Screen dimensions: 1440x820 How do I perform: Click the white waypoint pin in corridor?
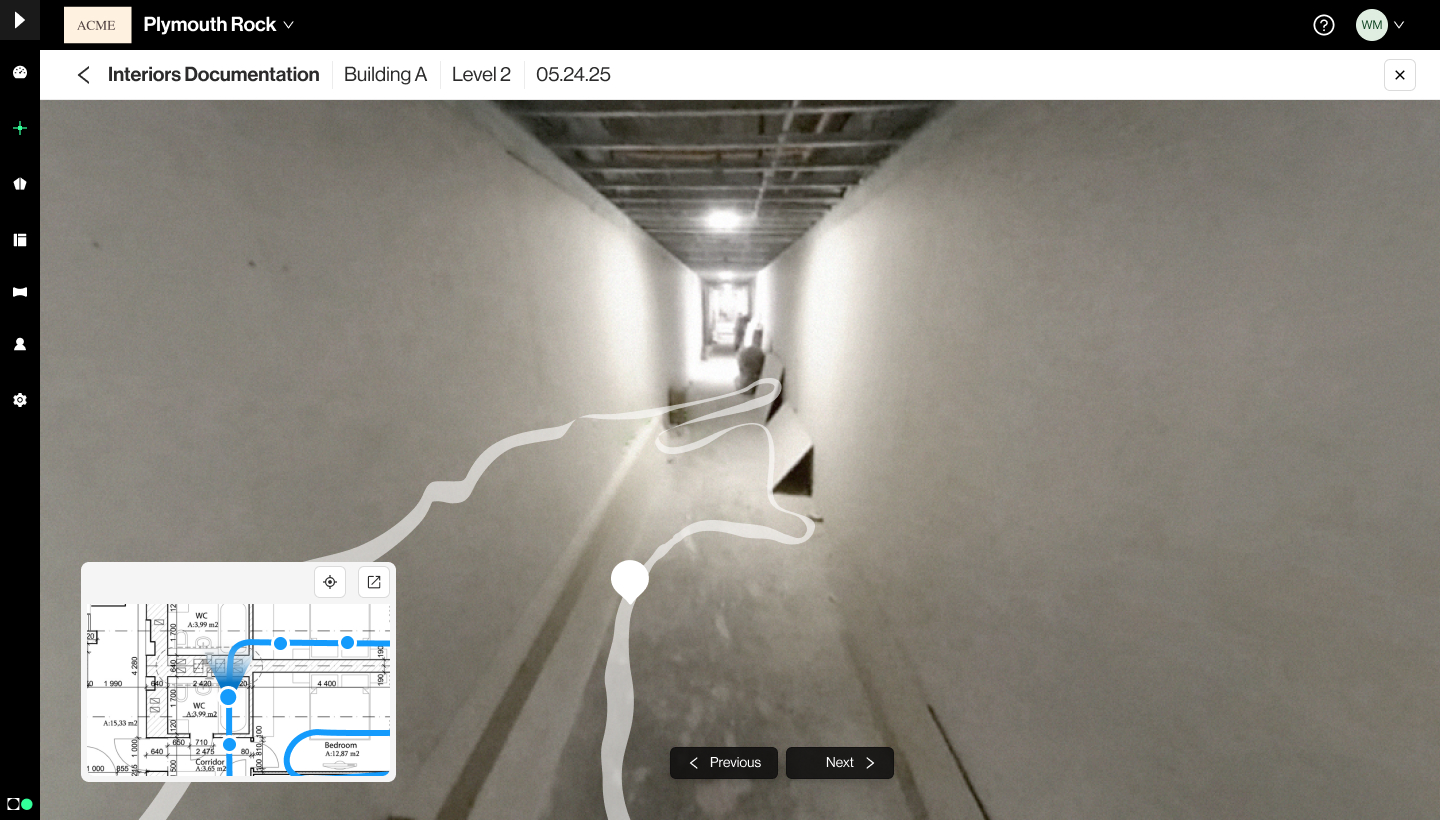click(x=629, y=579)
